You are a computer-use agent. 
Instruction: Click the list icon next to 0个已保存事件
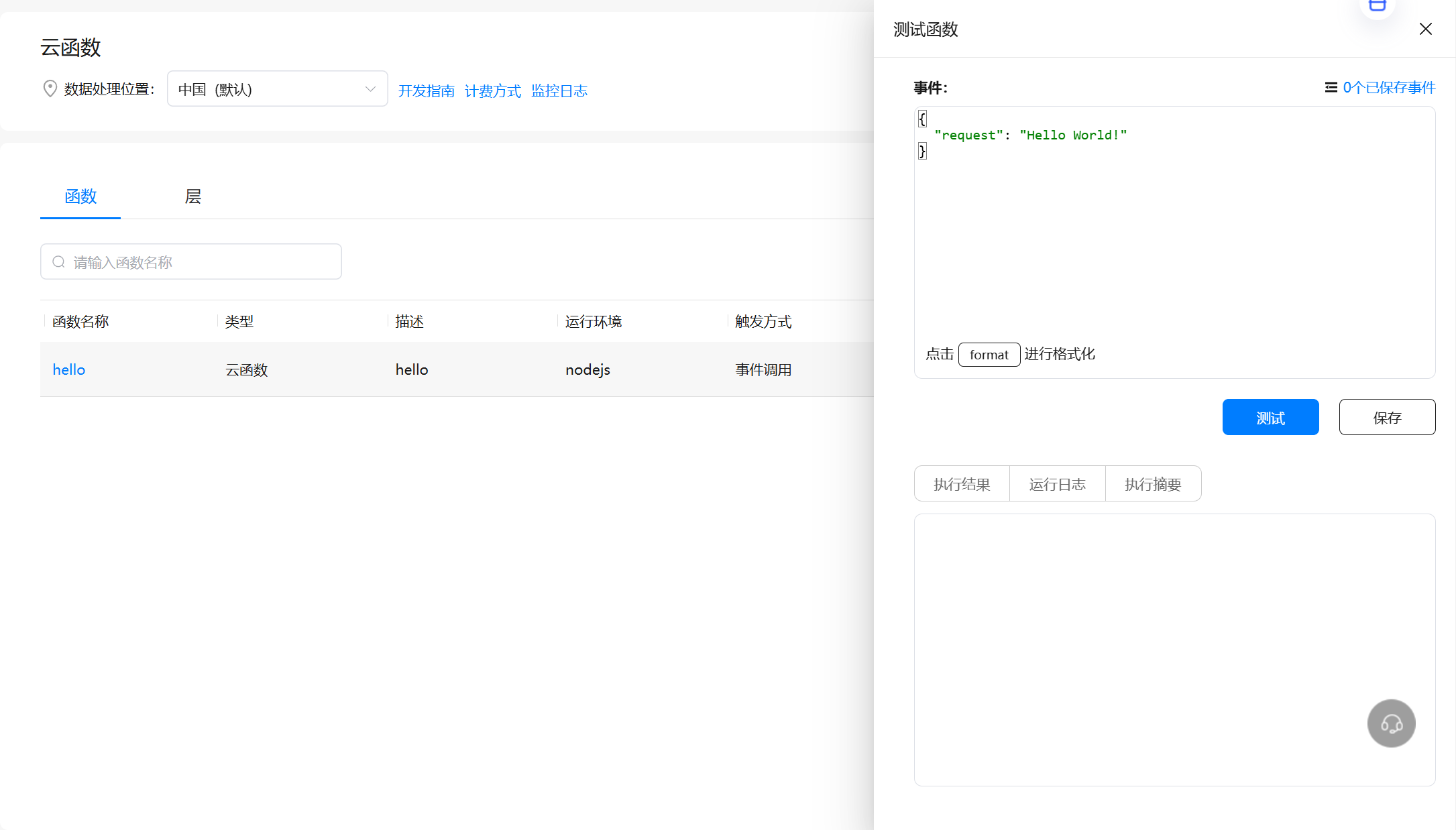click(x=1331, y=87)
